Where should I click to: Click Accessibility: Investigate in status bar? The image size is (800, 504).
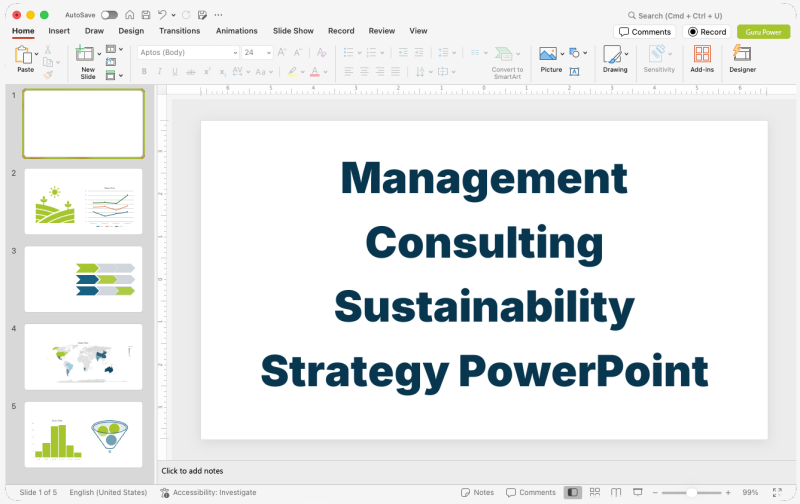tap(209, 492)
